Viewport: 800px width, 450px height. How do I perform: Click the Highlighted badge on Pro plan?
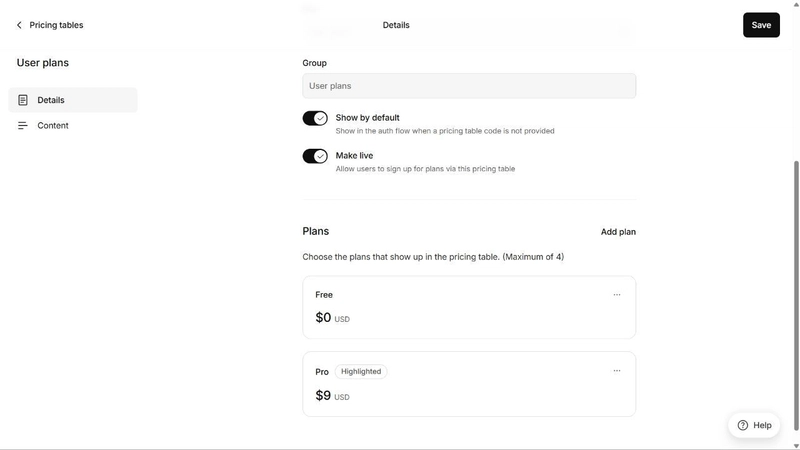tap(361, 371)
